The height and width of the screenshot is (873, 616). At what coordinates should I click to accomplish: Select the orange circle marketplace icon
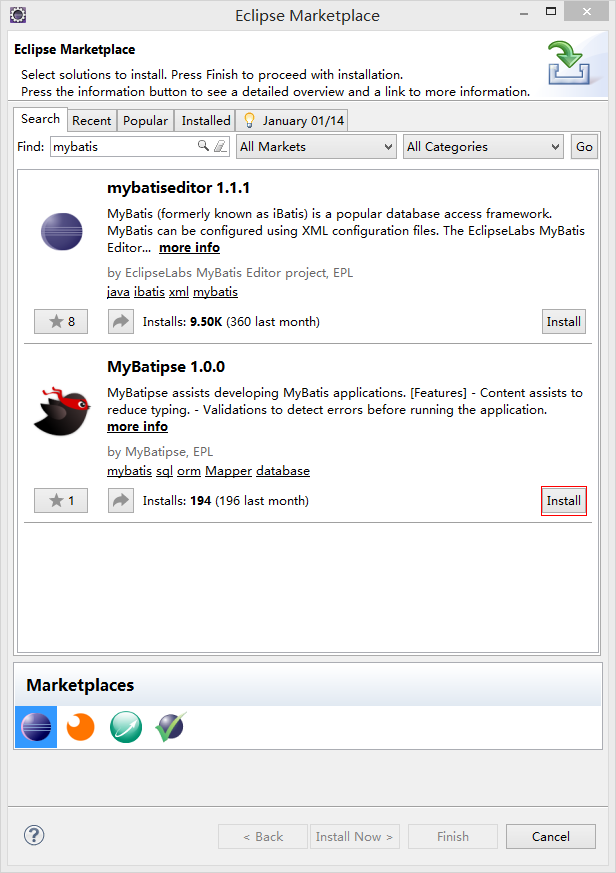[81, 727]
